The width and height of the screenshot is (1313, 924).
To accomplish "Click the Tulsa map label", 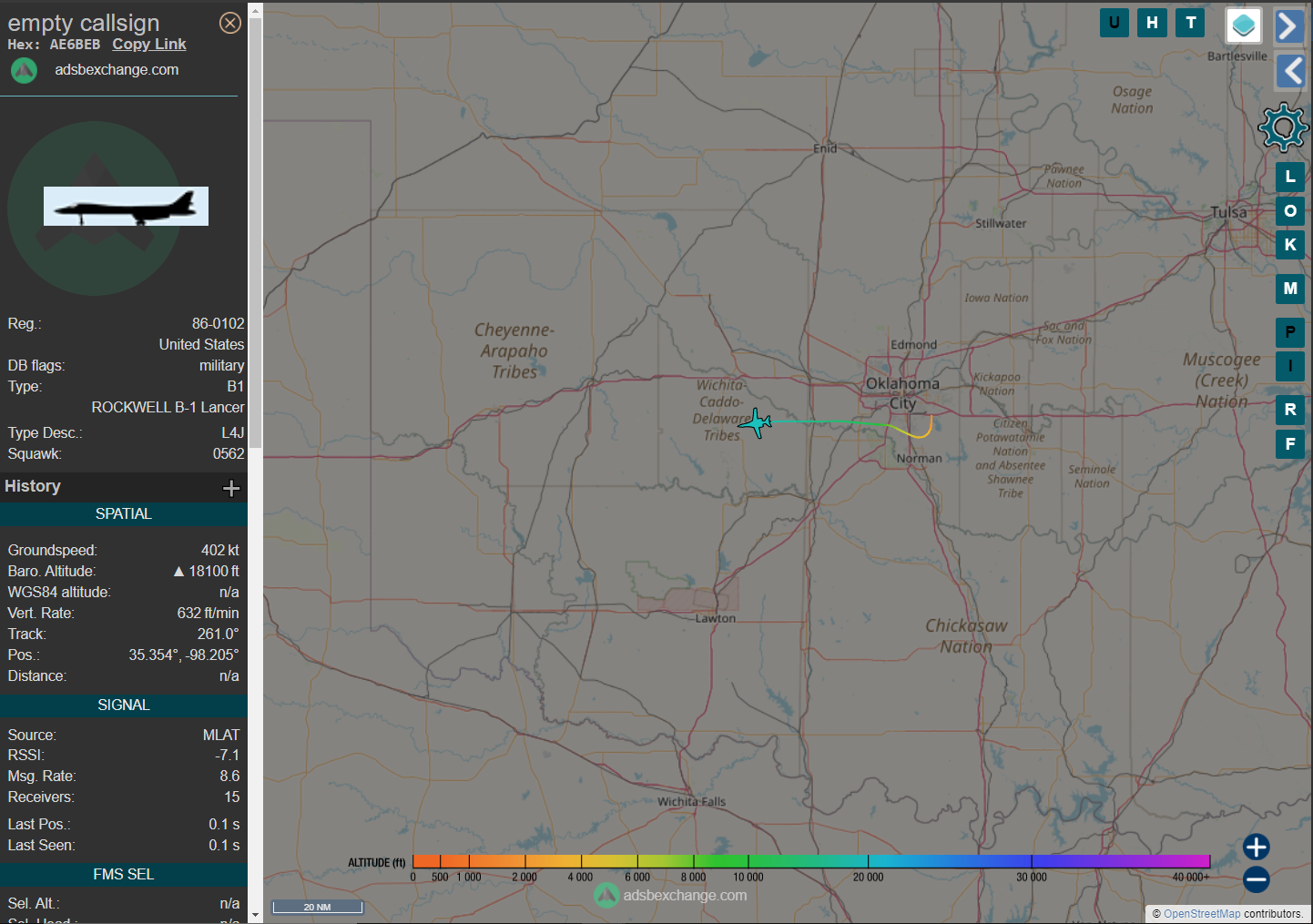I will point(1228,212).
